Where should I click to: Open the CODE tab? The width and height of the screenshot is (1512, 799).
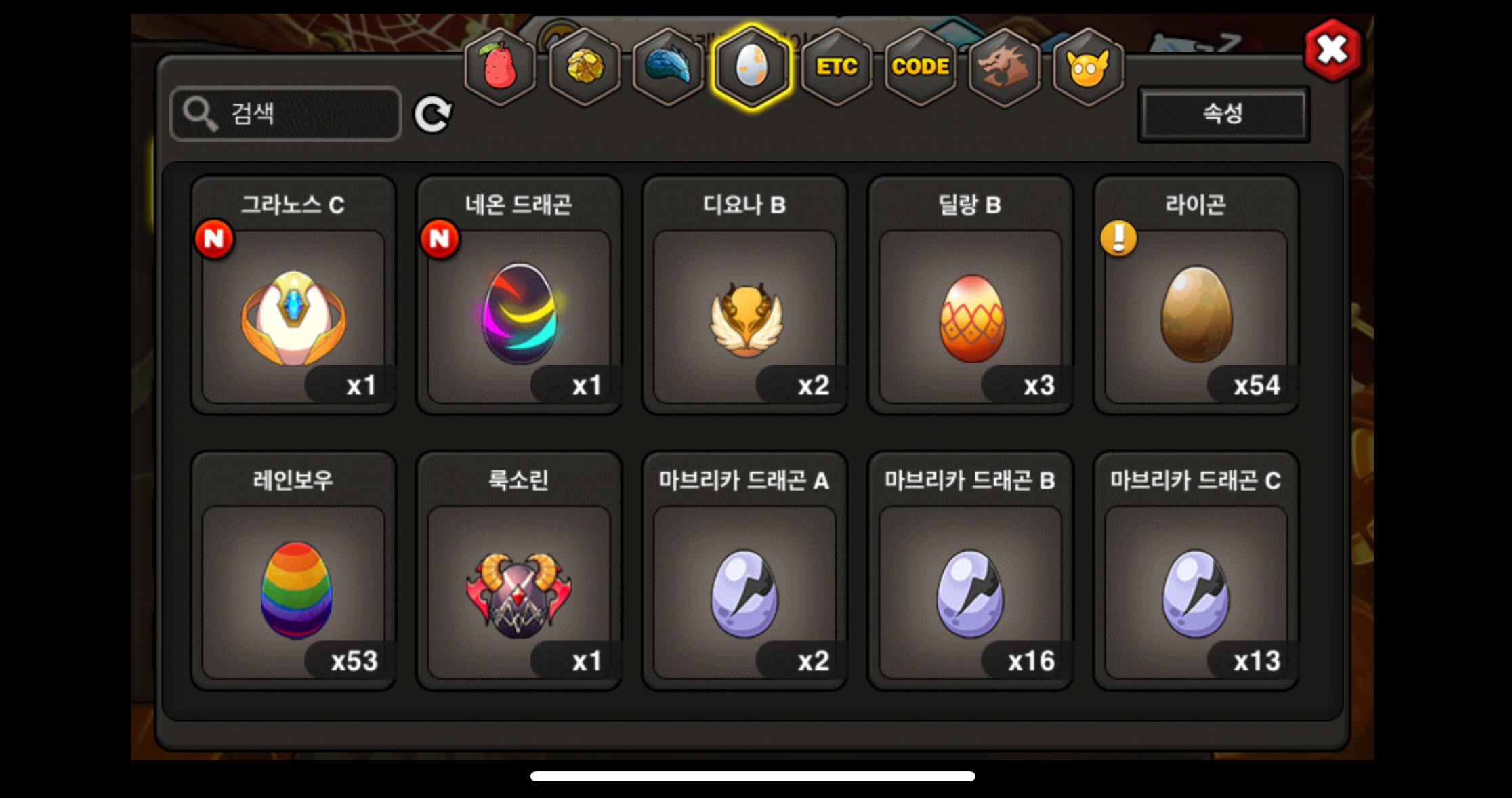click(x=921, y=66)
